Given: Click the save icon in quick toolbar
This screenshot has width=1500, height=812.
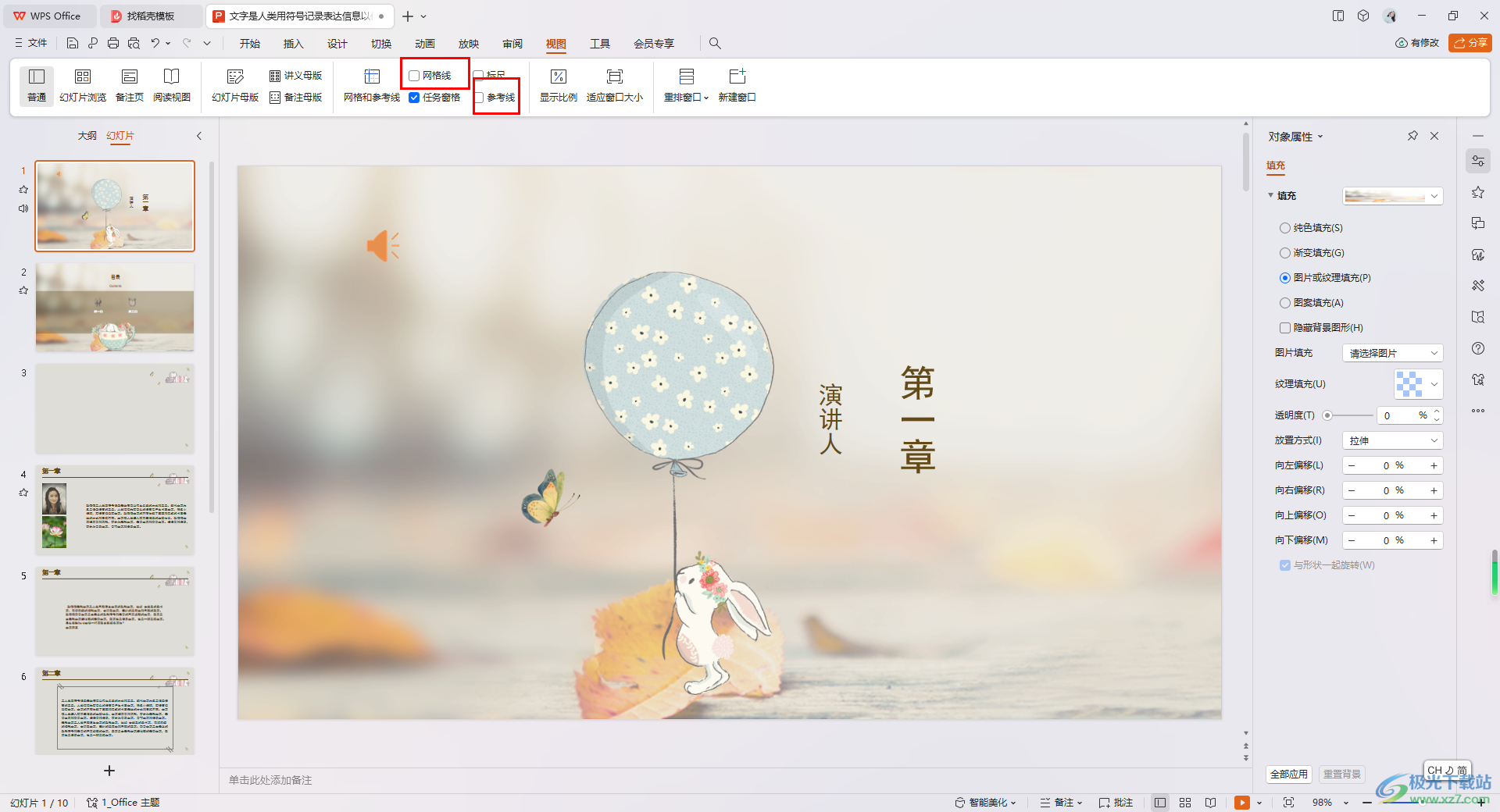Looking at the screenshot, I should [x=73, y=43].
